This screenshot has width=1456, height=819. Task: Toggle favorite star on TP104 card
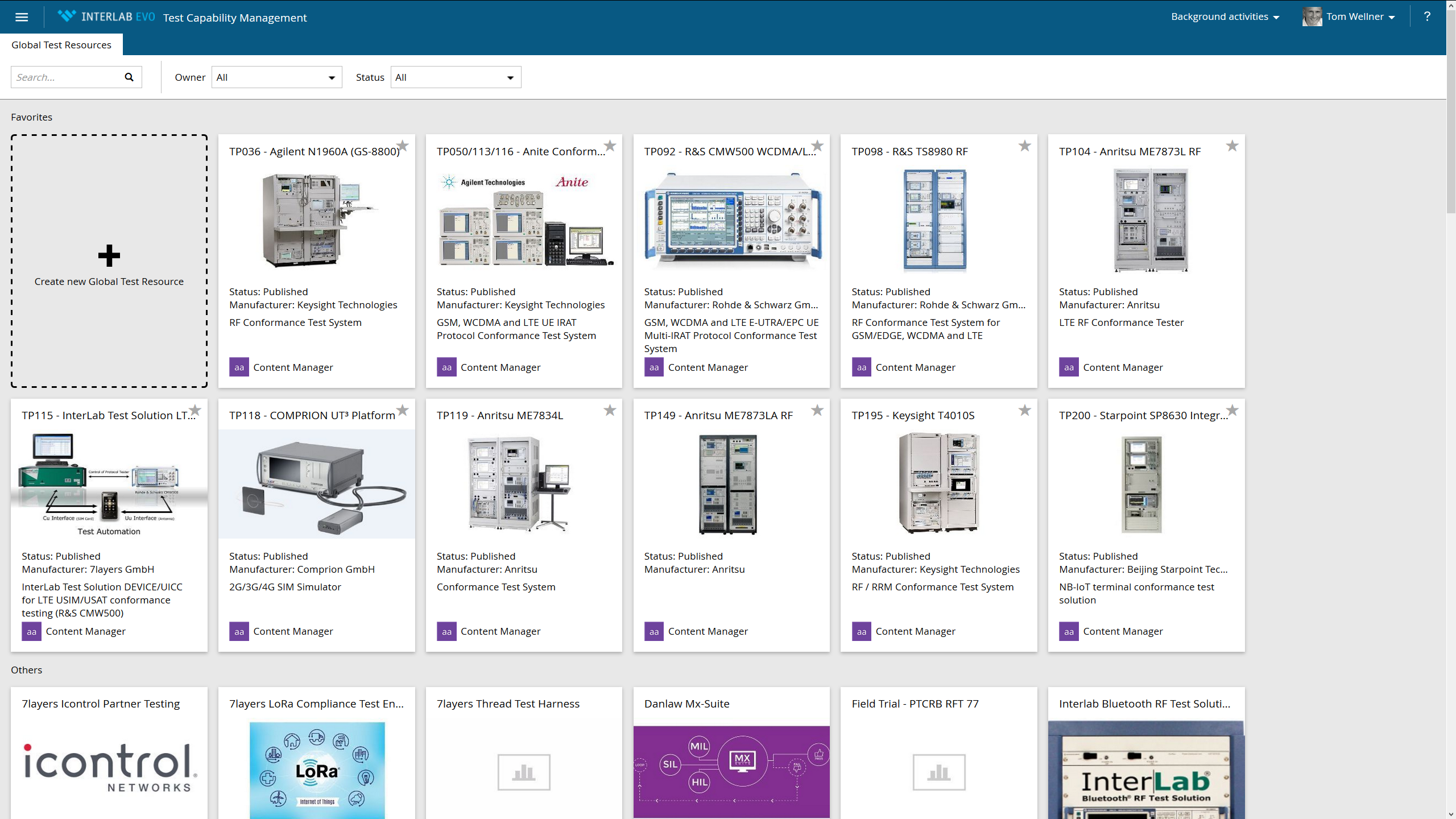pos(1232,146)
